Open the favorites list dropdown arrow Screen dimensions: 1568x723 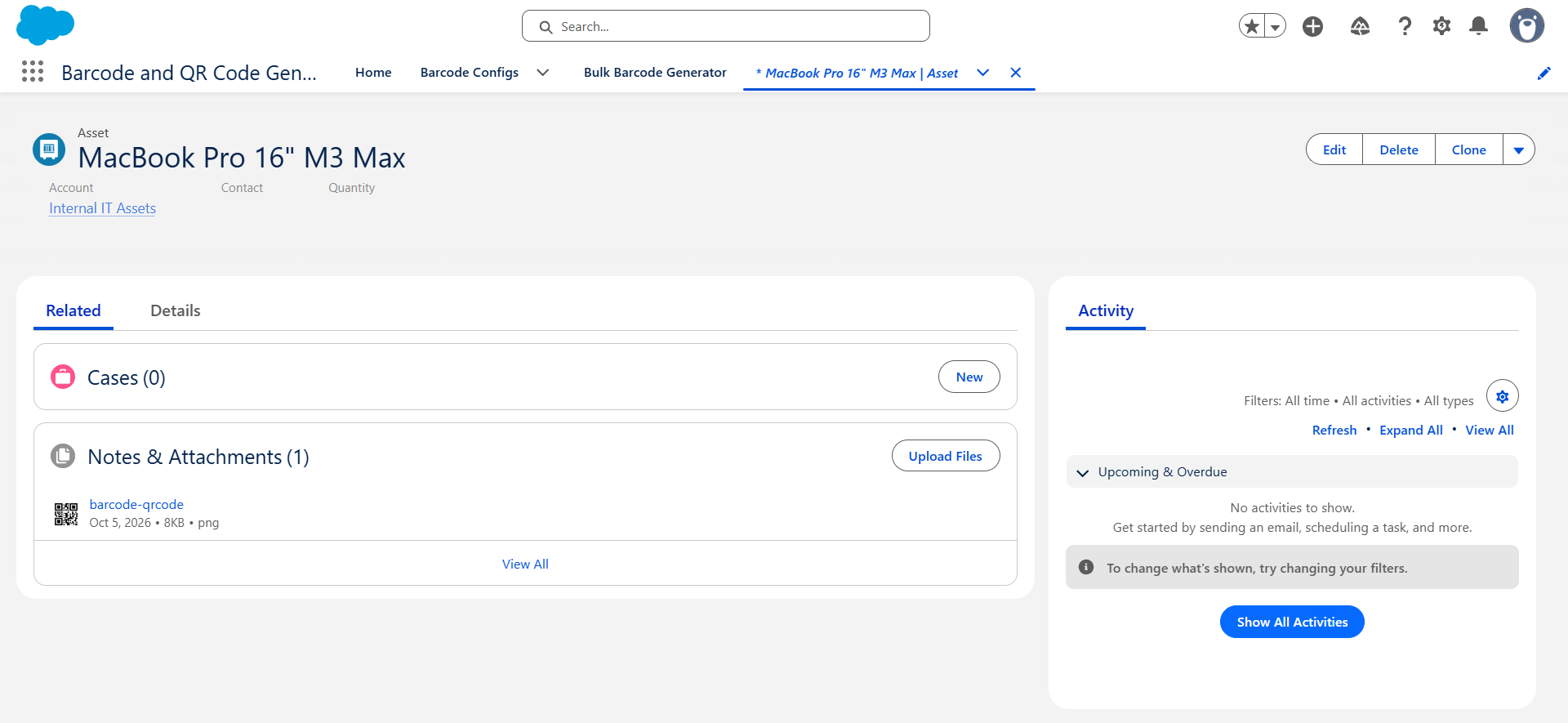1275,26
